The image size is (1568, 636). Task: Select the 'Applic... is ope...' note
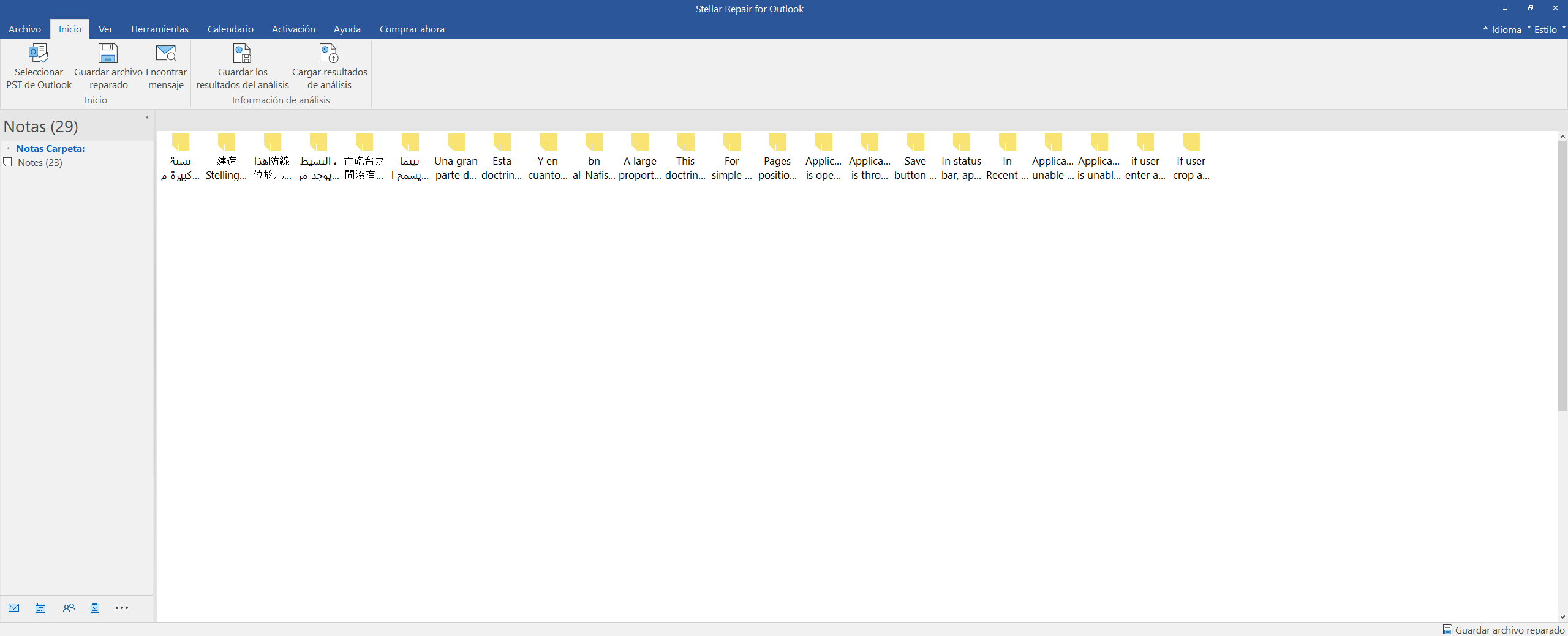coord(823,157)
